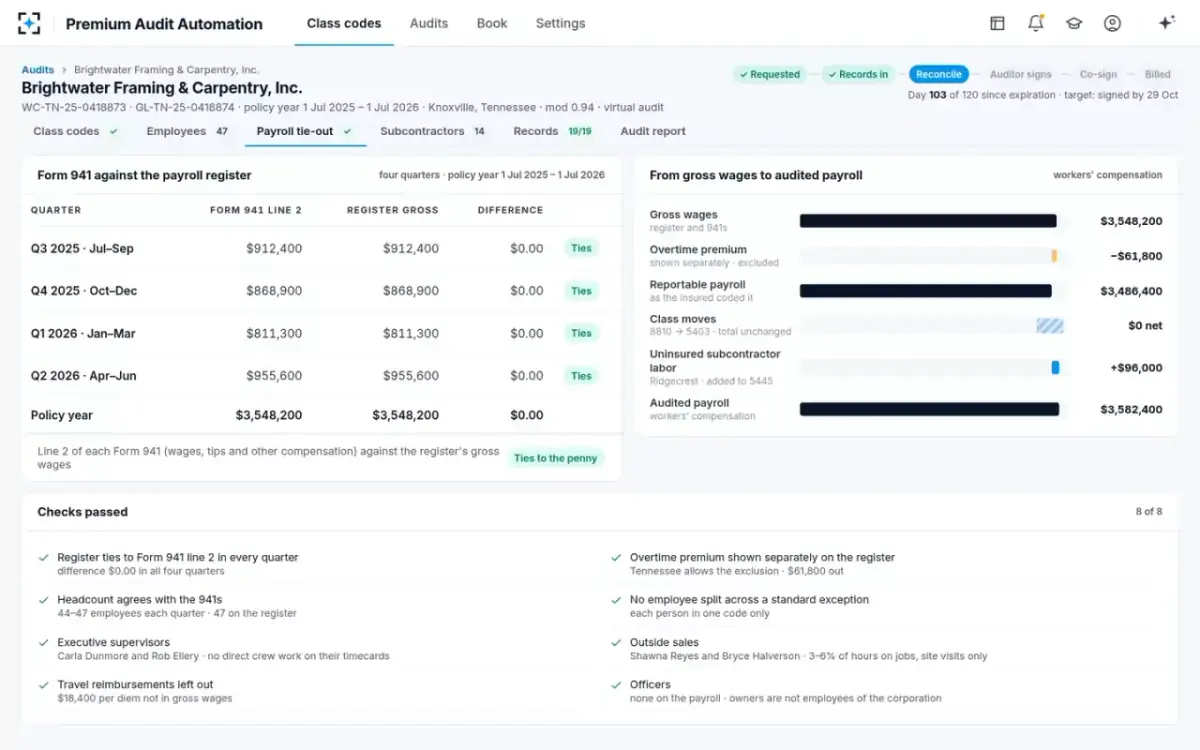The image size is (1200, 750).
Task: Click the Overtime premium bar
Action: point(1054,256)
